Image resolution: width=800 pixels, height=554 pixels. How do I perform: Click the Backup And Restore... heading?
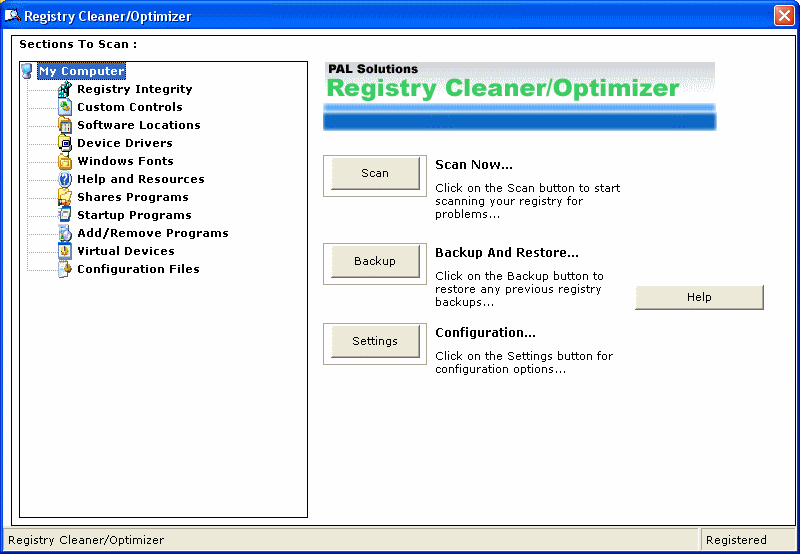[507, 253]
